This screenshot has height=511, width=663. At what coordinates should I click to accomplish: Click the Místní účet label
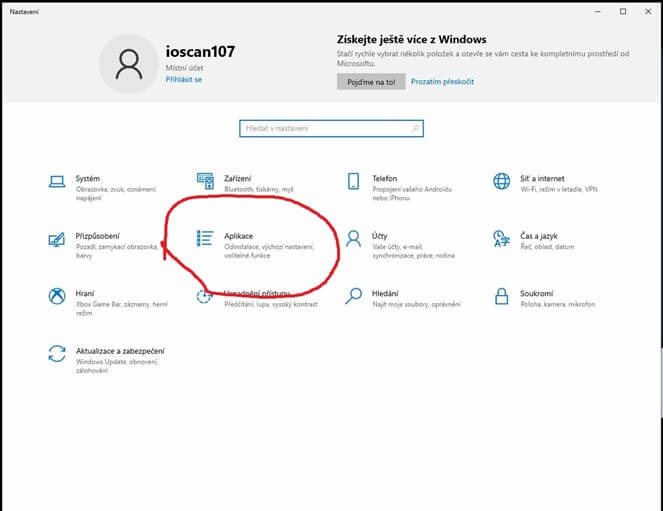[184, 68]
